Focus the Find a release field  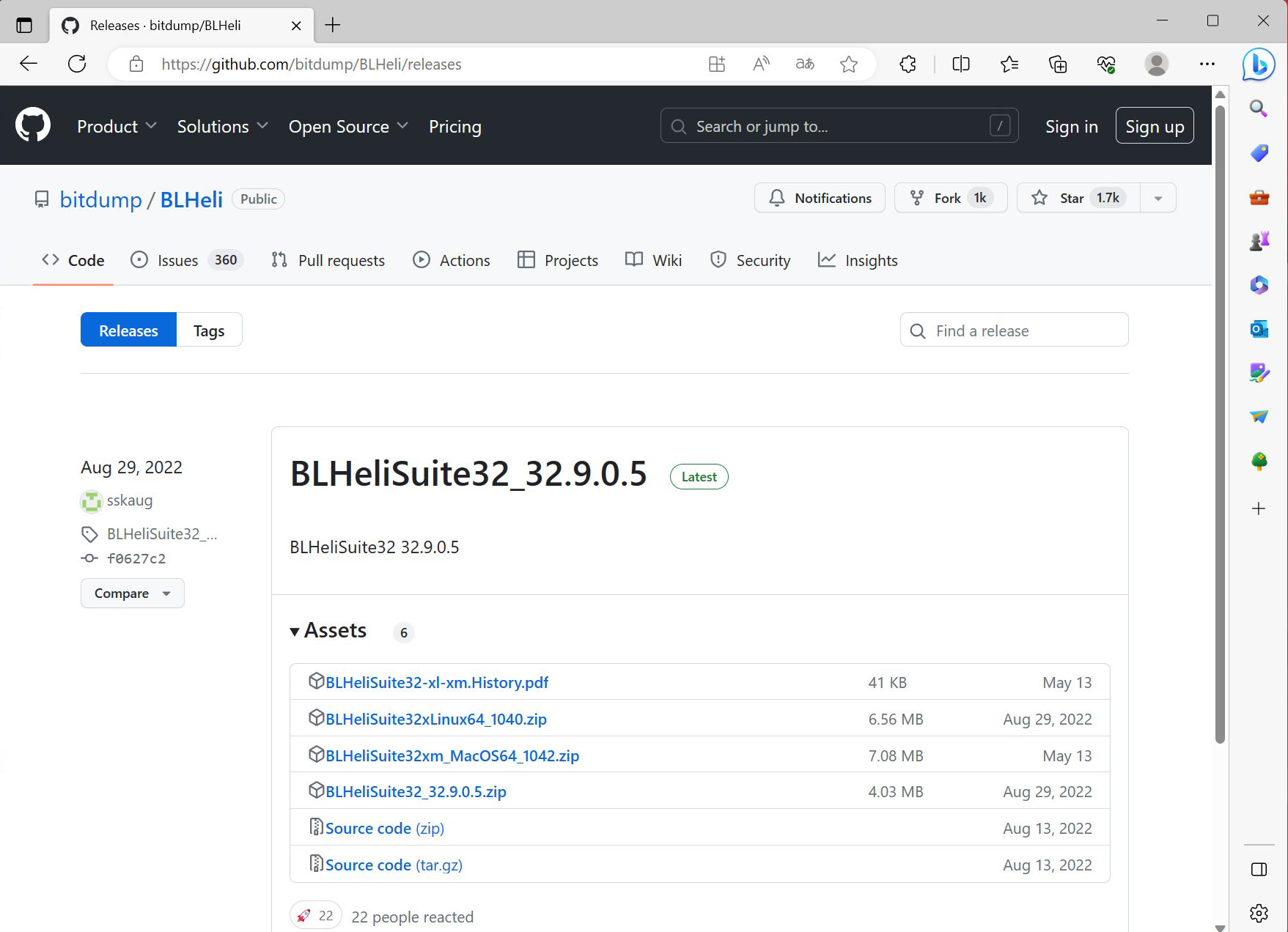(x=1014, y=330)
